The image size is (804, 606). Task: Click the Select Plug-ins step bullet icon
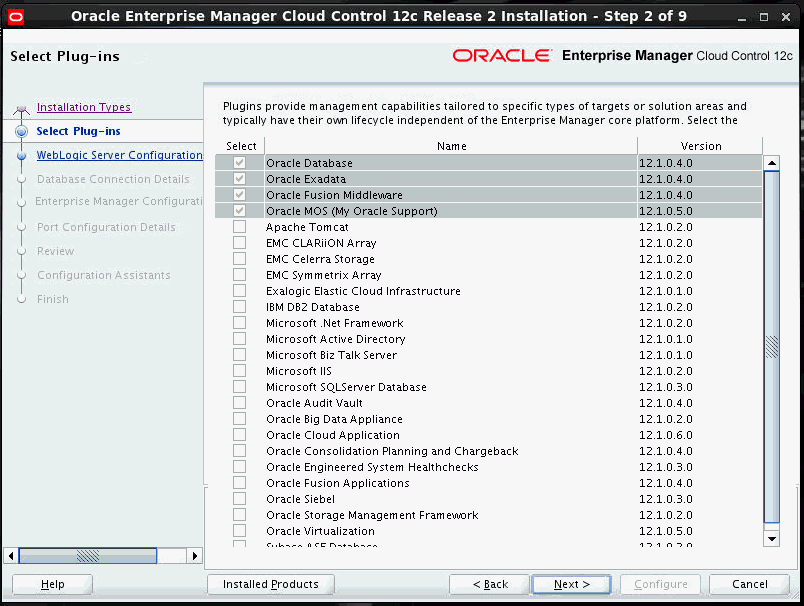(x=22, y=131)
